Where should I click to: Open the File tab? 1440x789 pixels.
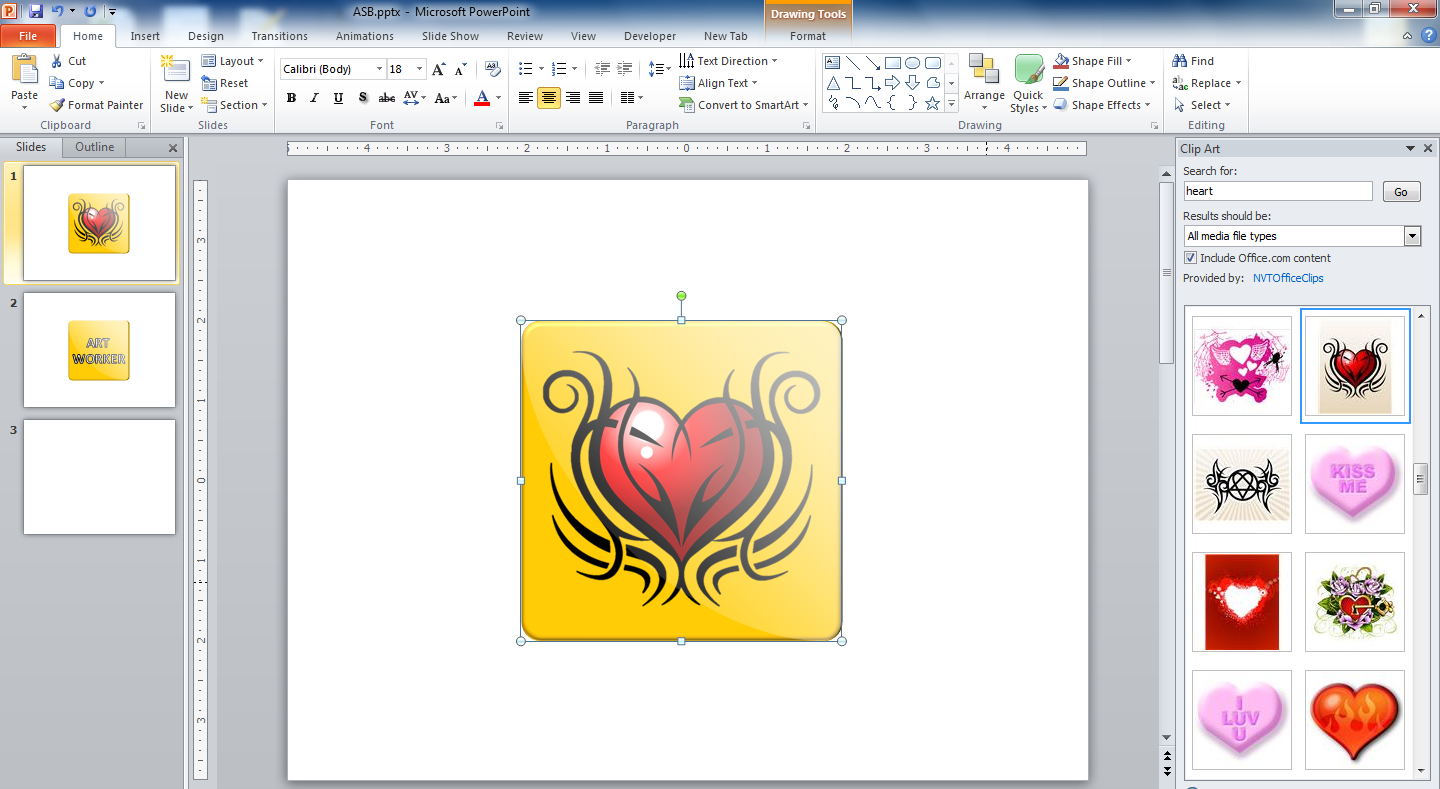(x=28, y=36)
